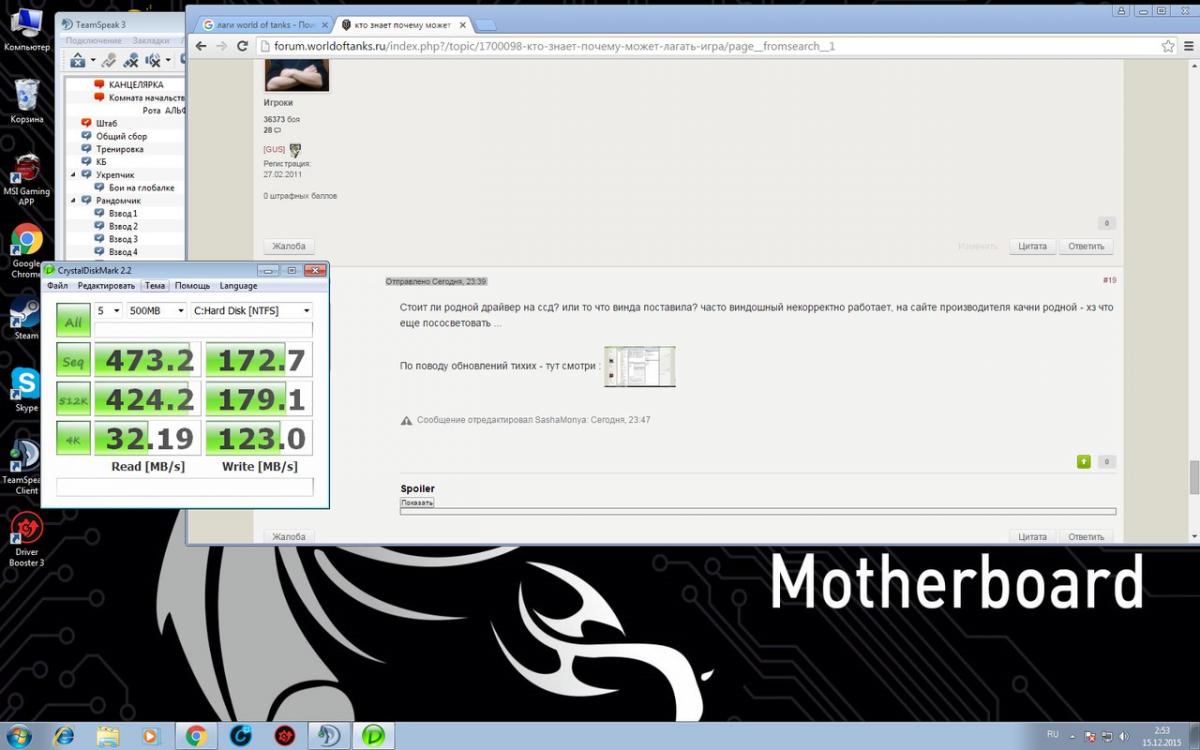This screenshot has height=750, width=1200.
Task: Select Штаб channel in TeamSpeak
Action: [x=106, y=123]
